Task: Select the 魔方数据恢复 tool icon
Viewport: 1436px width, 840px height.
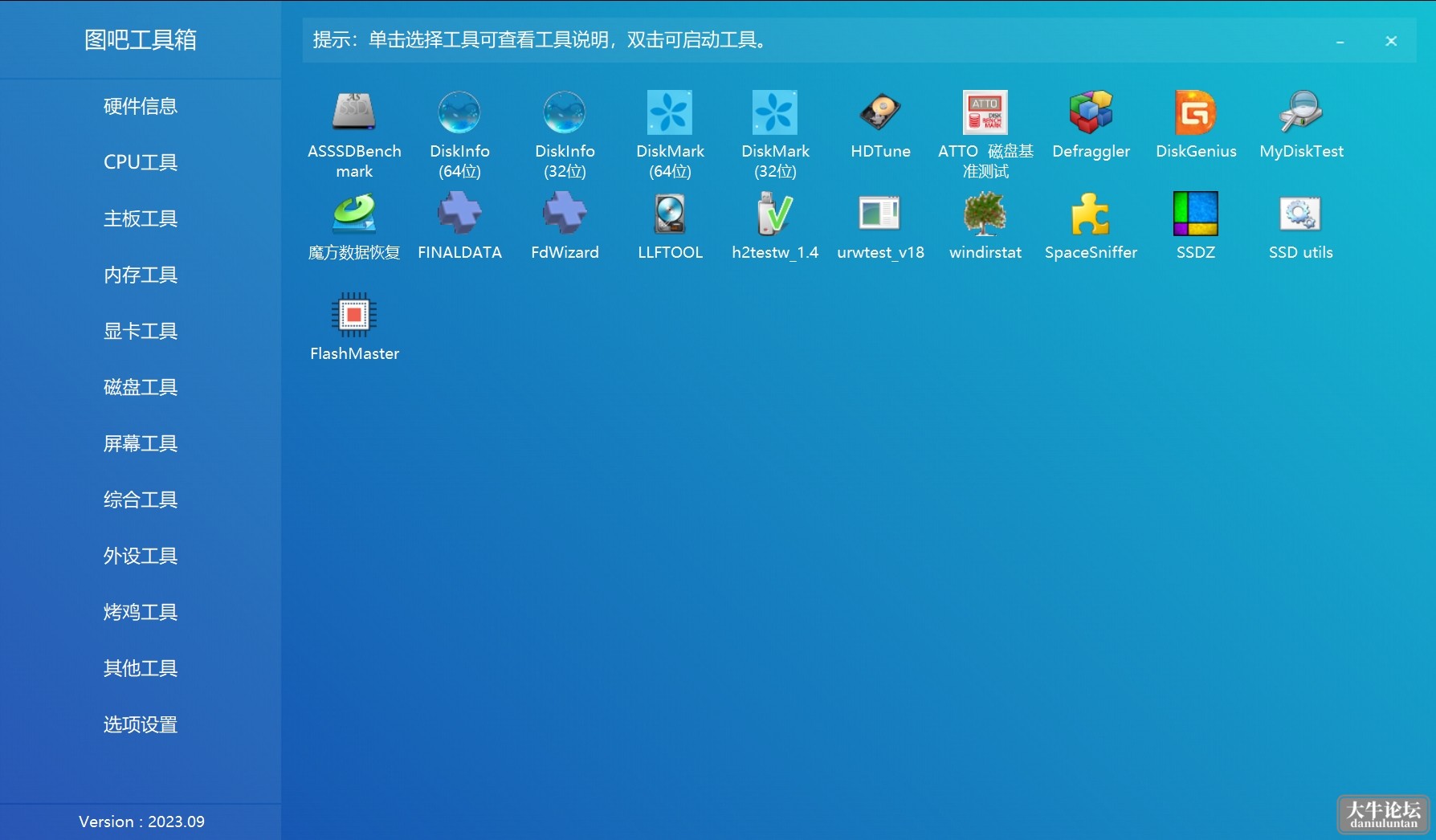Action: [x=354, y=214]
